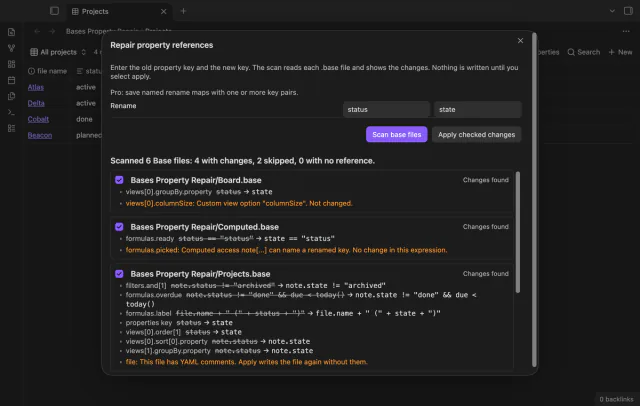Open the templates copy icon

coord(11,96)
